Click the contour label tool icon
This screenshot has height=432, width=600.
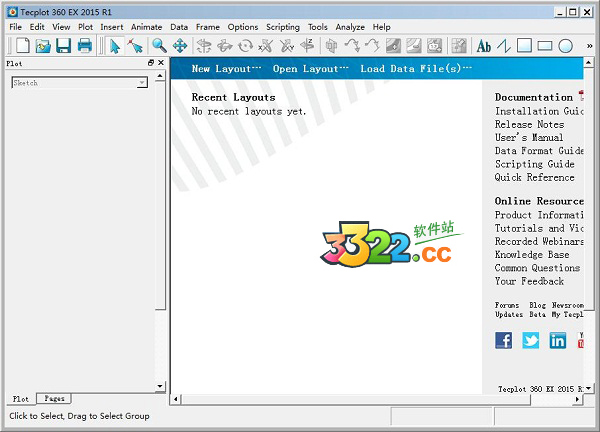tap(434, 46)
